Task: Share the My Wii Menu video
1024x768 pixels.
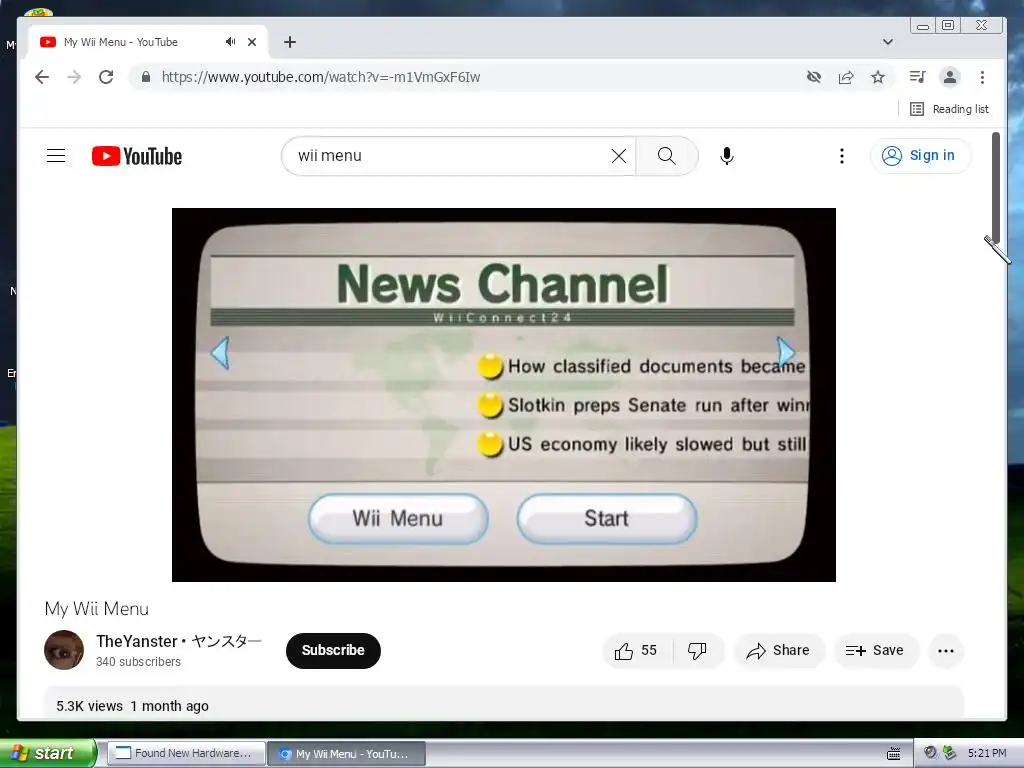Action: click(778, 650)
